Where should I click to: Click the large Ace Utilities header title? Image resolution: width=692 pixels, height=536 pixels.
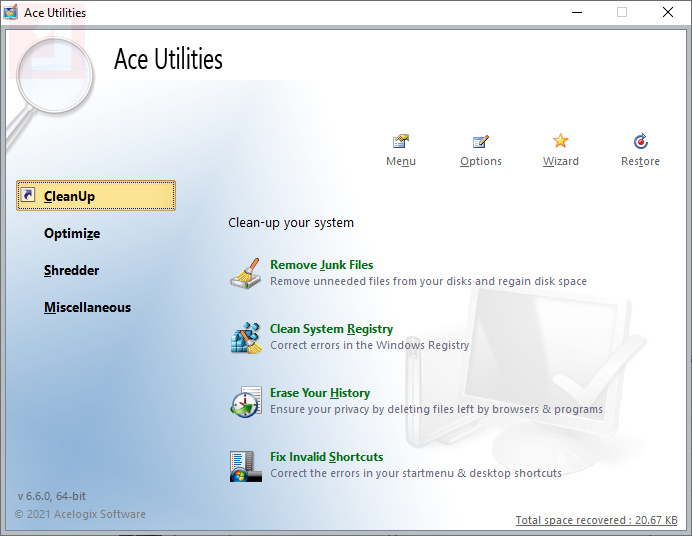coord(168,59)
